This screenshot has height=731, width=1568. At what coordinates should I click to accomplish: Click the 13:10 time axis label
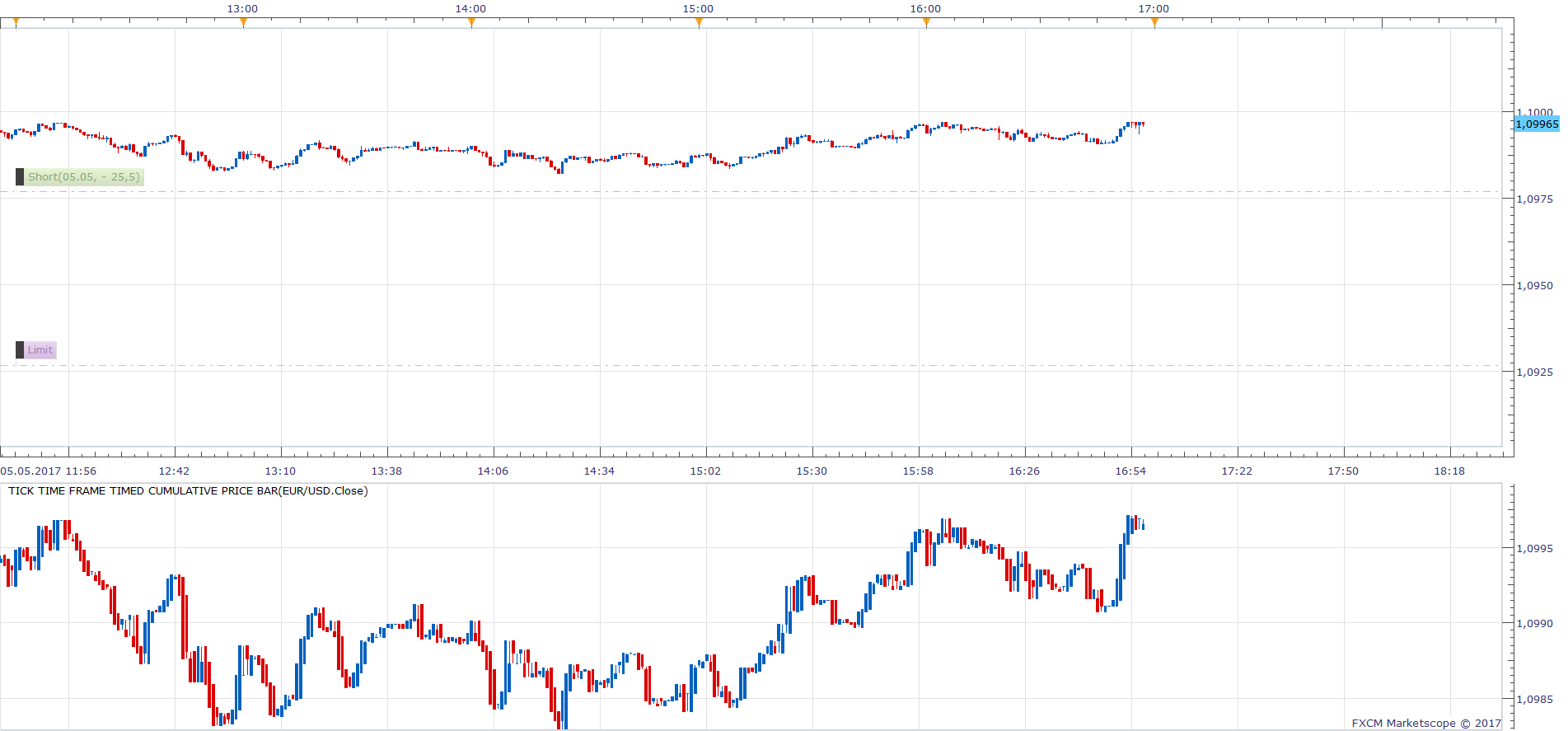pos(280,471)
